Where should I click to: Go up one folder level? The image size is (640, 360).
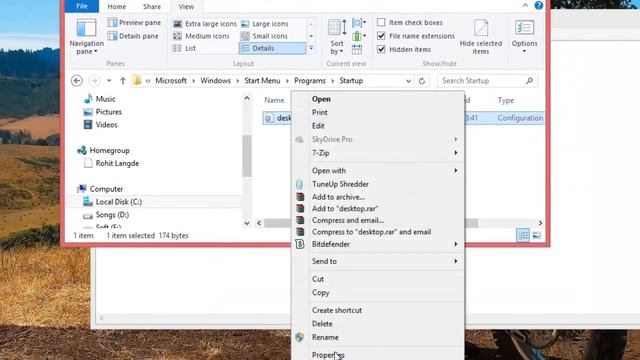tap(122, 81)
